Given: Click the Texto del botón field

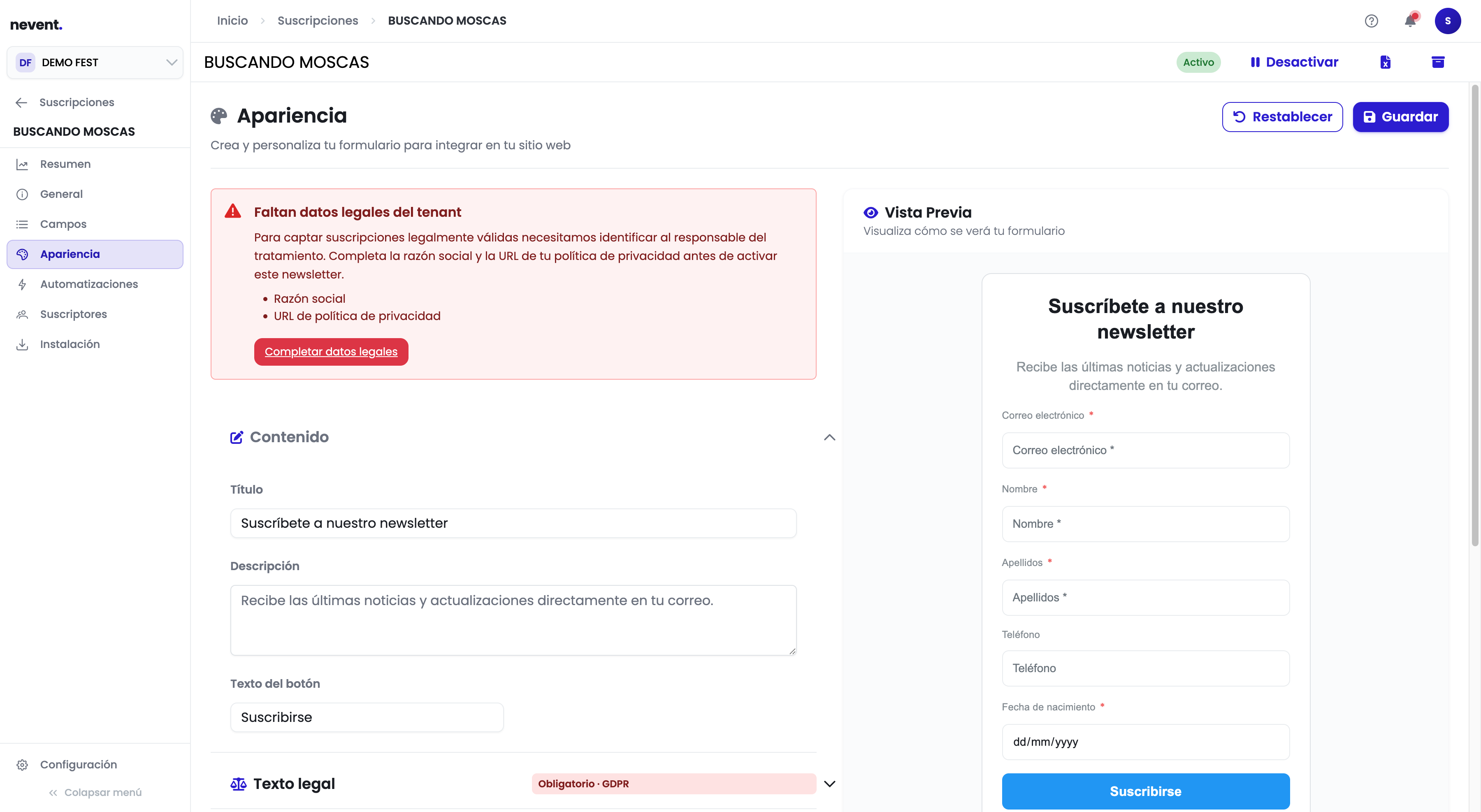Looking at the screenshot, I should (x=367, y=717).
